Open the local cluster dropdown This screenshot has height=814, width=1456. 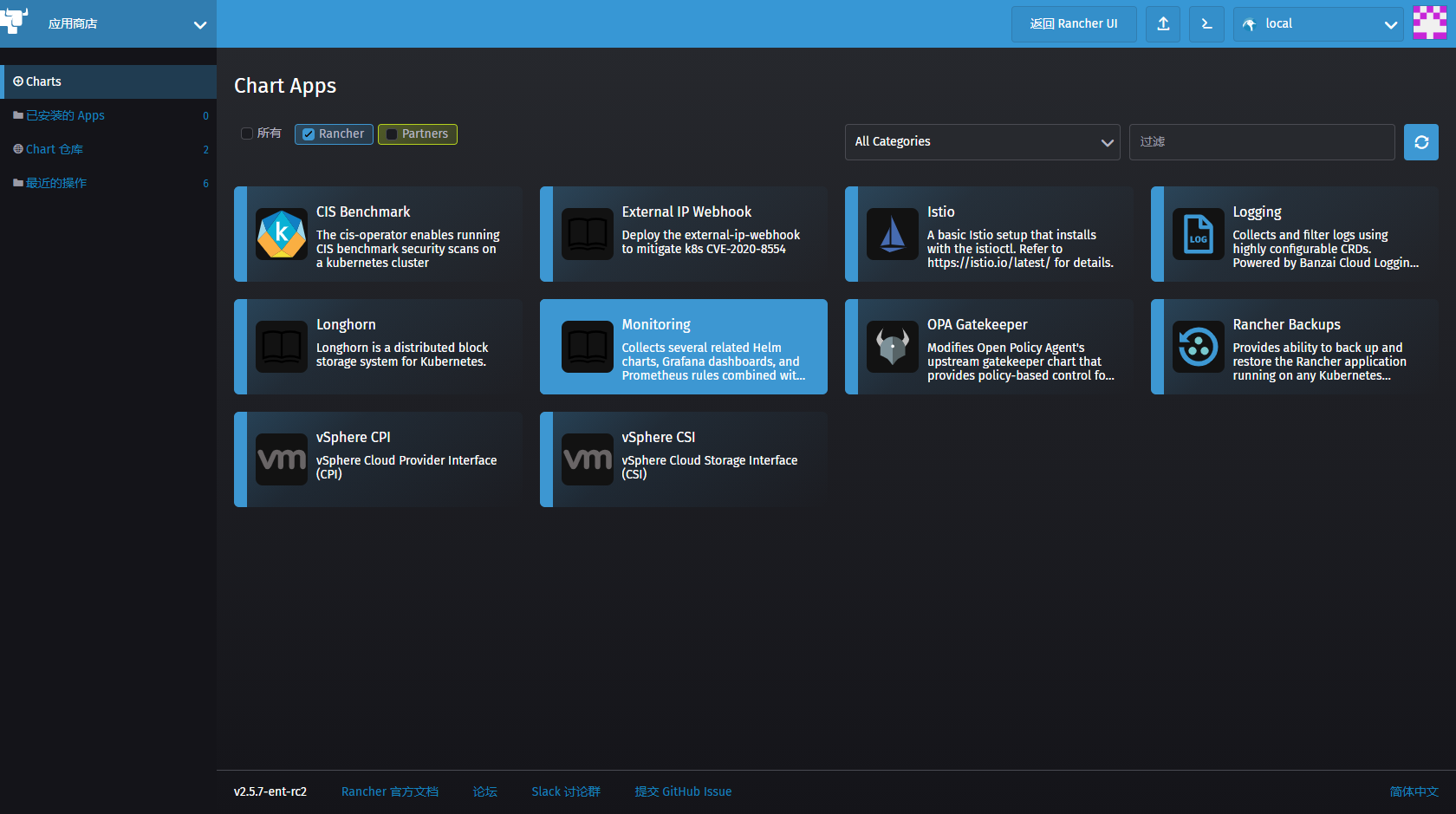pos(1318,24)
